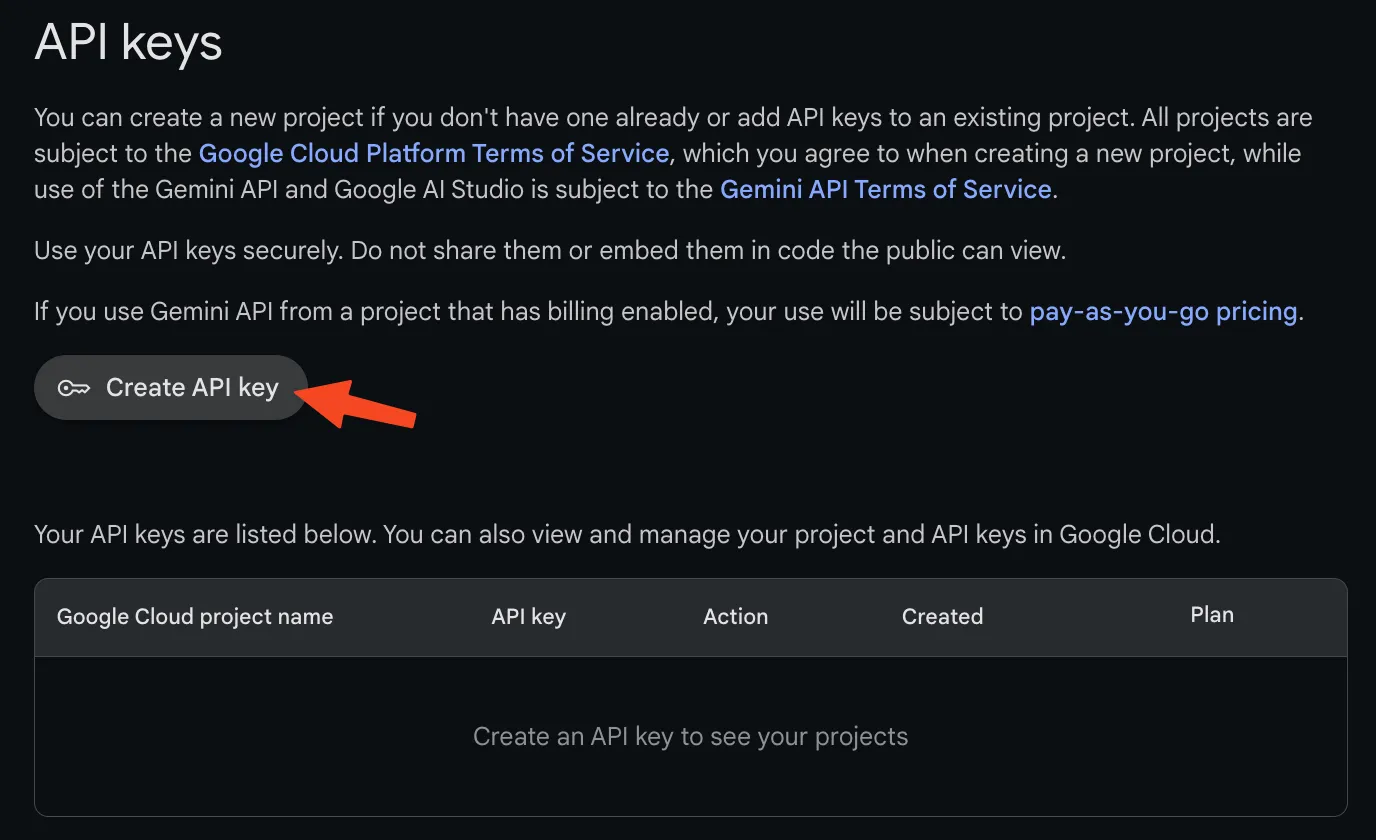
Task: Click the 'Use your API keys securely' sentence
Action: [x=550, y=250]
